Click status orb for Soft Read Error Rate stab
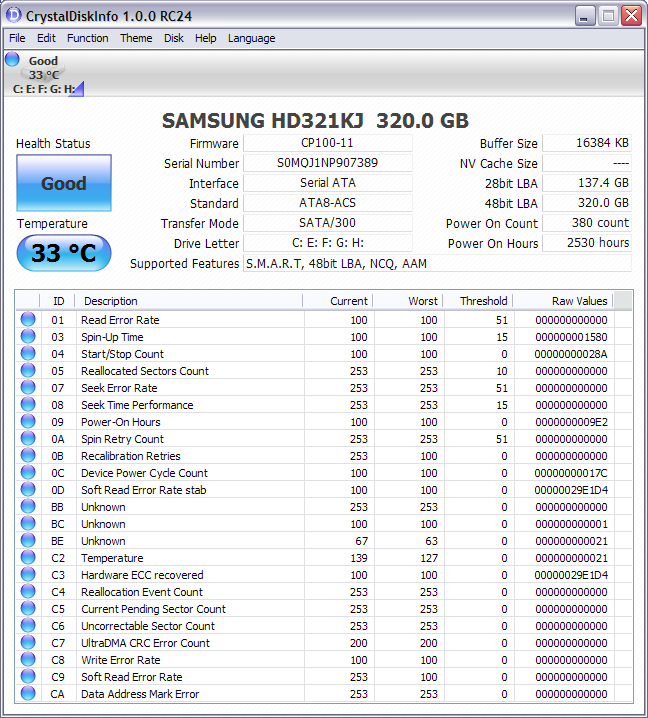This screenshot has height=718, width=648. tap(28, 489)
